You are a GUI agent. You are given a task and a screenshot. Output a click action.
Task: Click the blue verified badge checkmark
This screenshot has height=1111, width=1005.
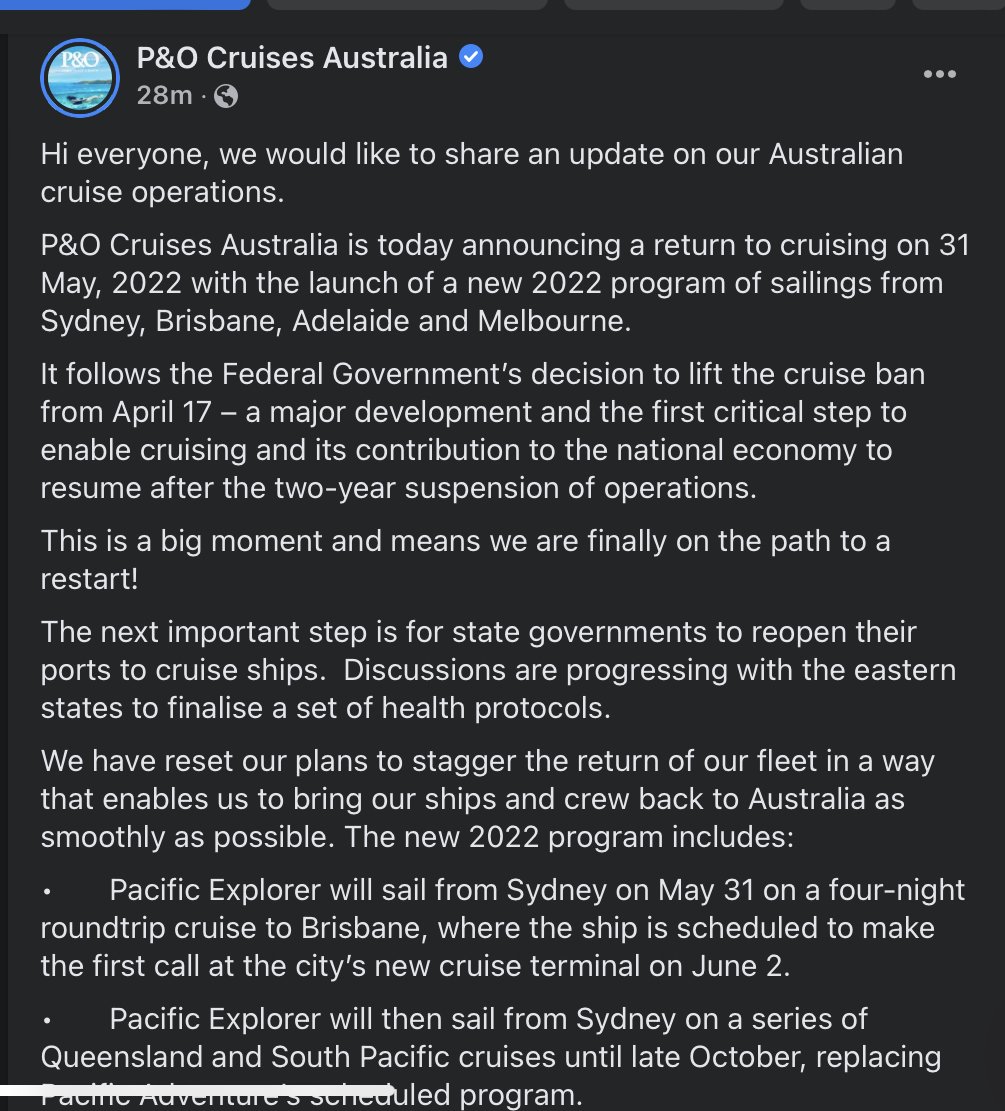tap(471, 56)
